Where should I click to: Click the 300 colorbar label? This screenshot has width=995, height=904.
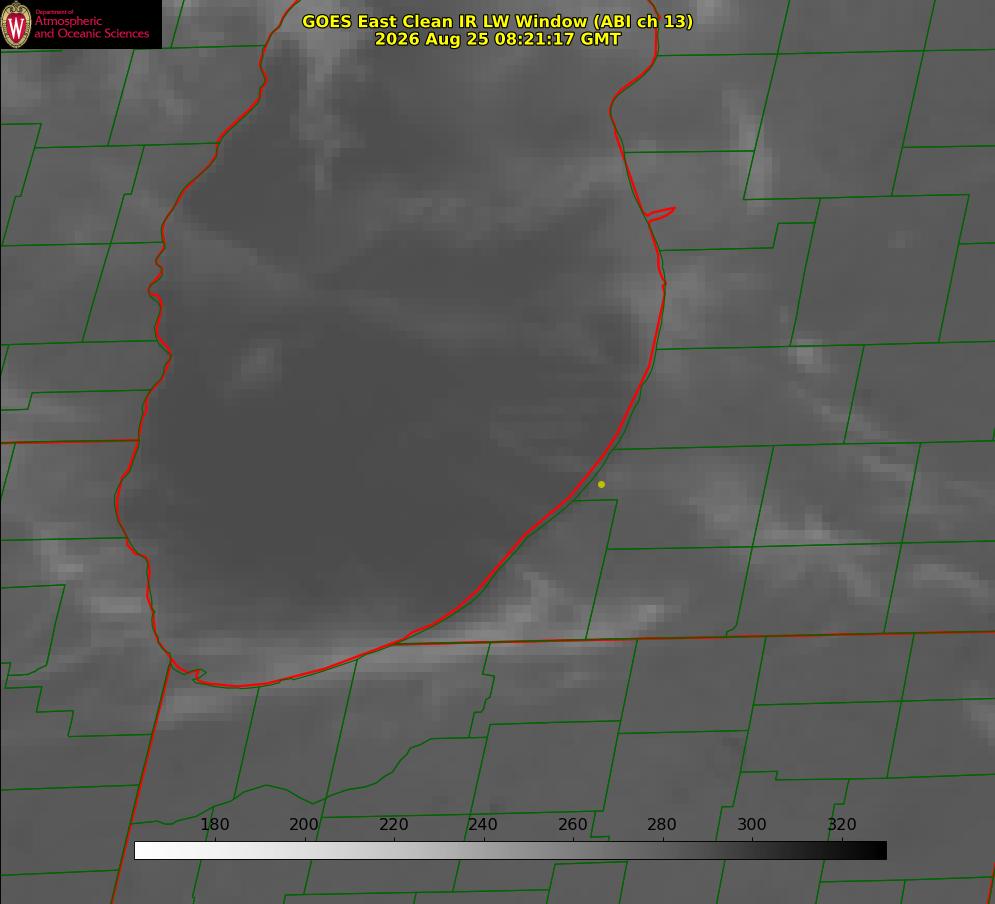click(752, 824)
